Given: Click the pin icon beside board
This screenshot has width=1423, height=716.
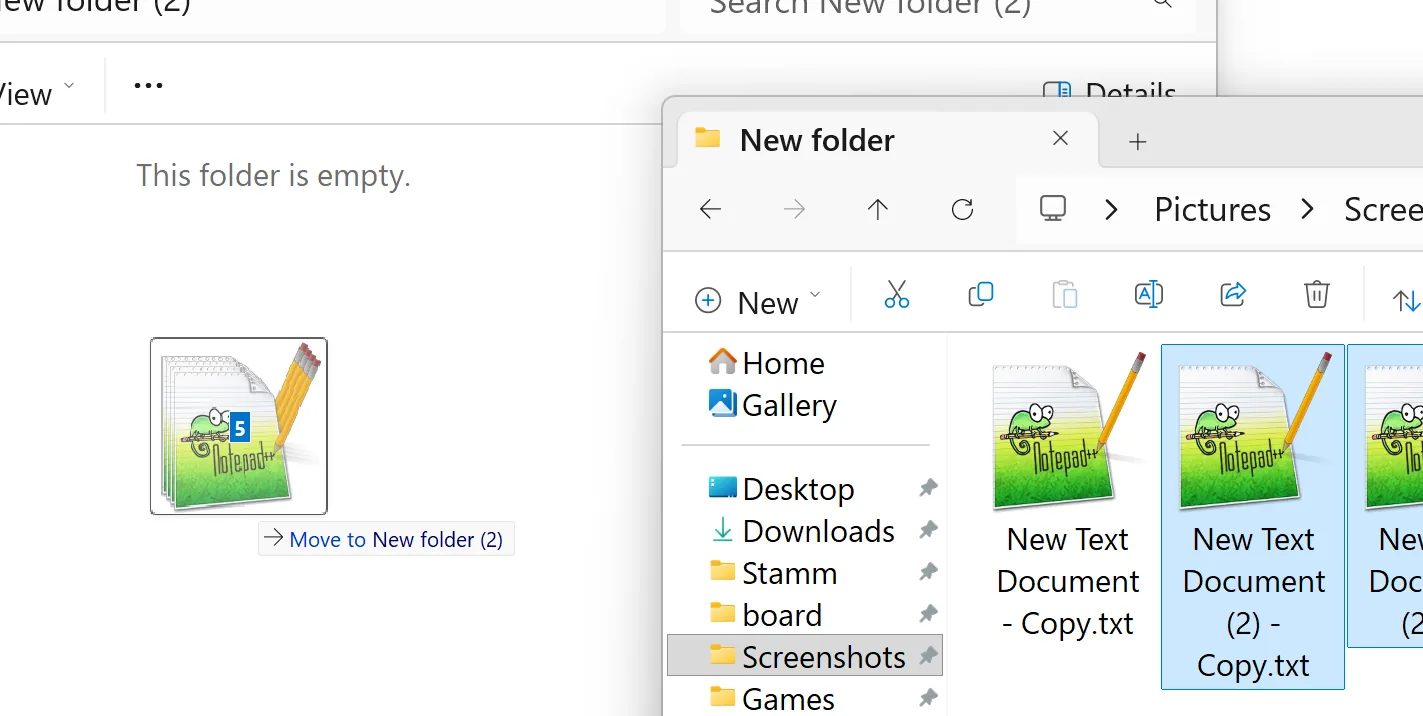Looking at the screenshot, I should tap(928, 614).
